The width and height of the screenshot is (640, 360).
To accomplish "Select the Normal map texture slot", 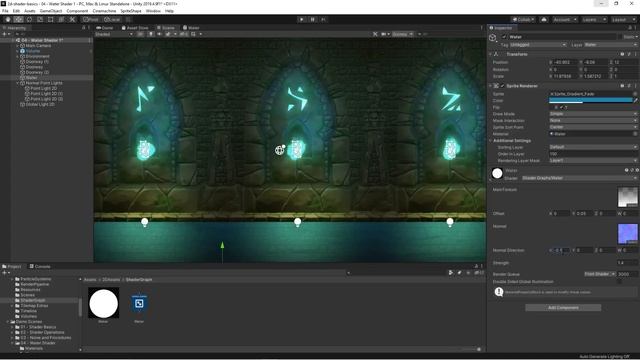I will click(x=627, y=234).
